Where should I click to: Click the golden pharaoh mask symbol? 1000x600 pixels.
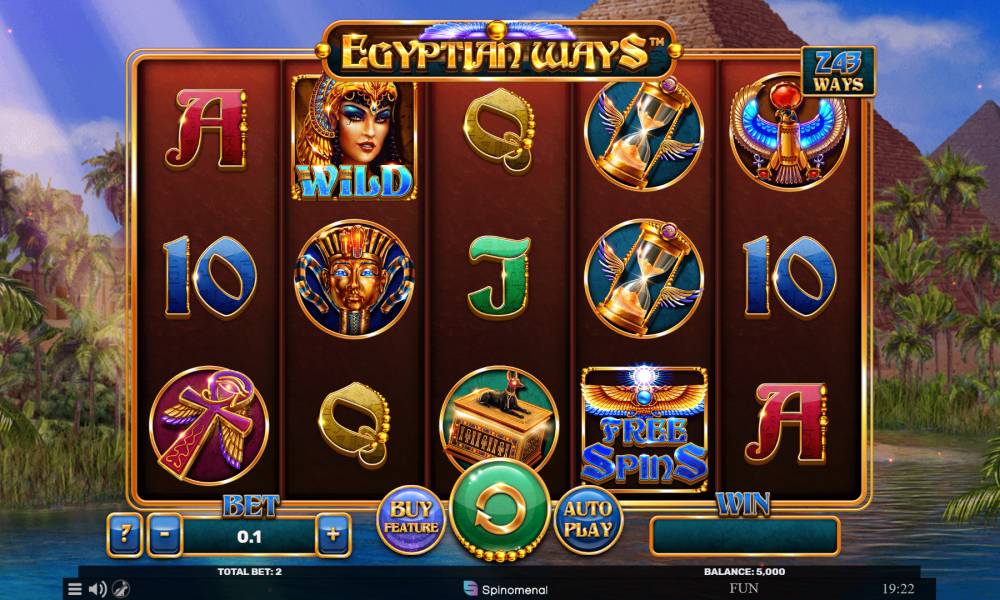click(x=354, y=279)
